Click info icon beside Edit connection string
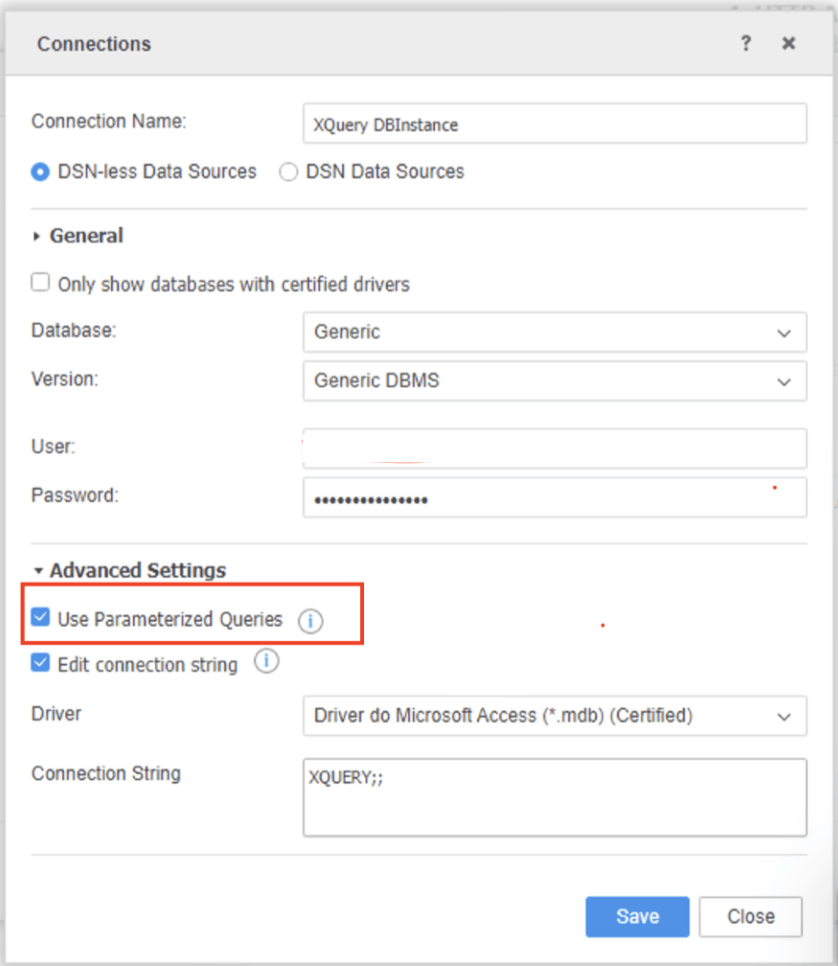This screenshot has height=966, width=838. [x=266, y=662]
